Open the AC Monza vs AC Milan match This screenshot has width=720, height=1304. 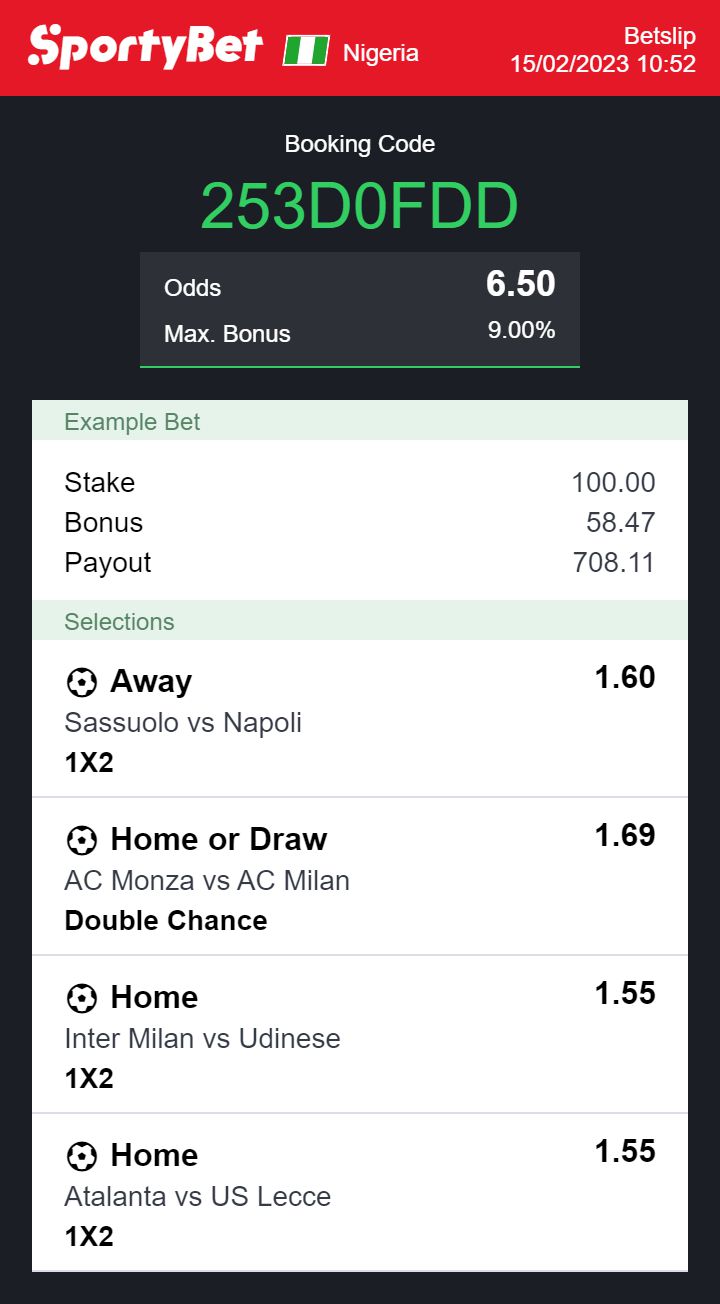click(207, 880)
